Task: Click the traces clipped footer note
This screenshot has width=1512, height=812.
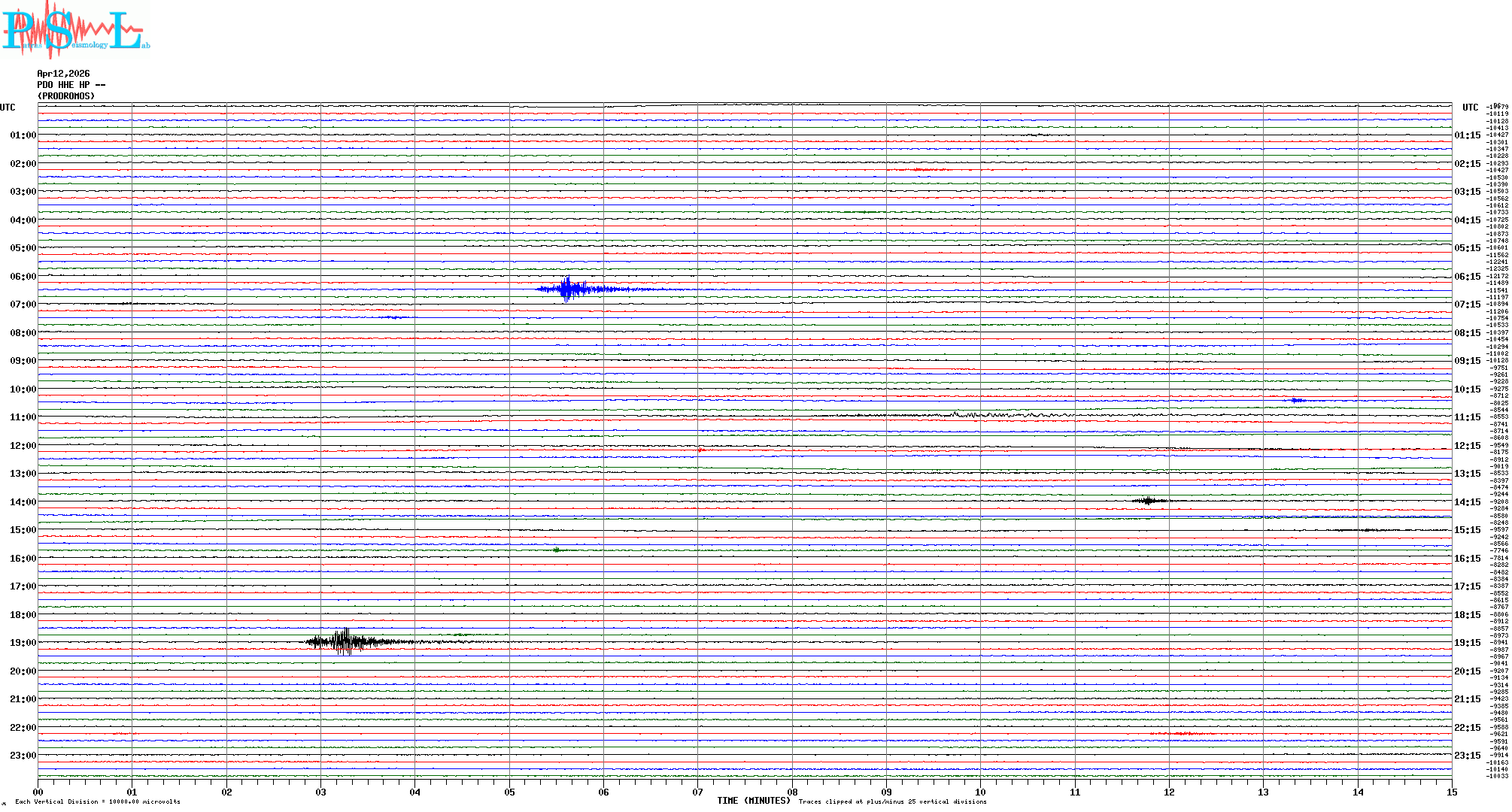Action: tap(892, 801)
